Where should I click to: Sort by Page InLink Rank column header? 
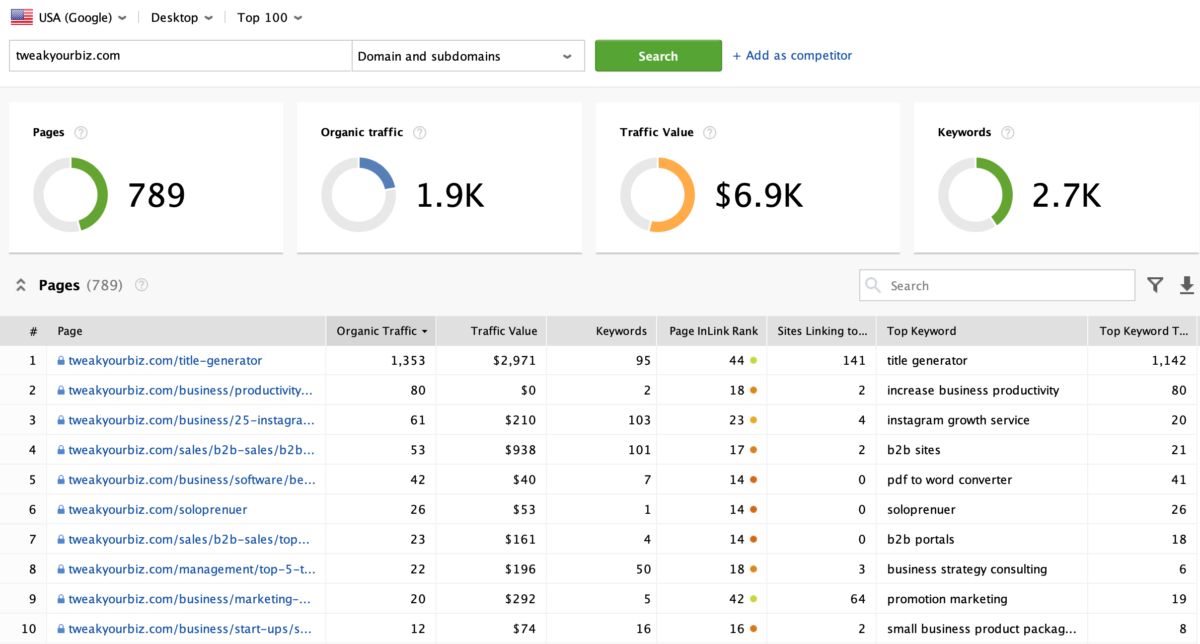pos(712,331)
